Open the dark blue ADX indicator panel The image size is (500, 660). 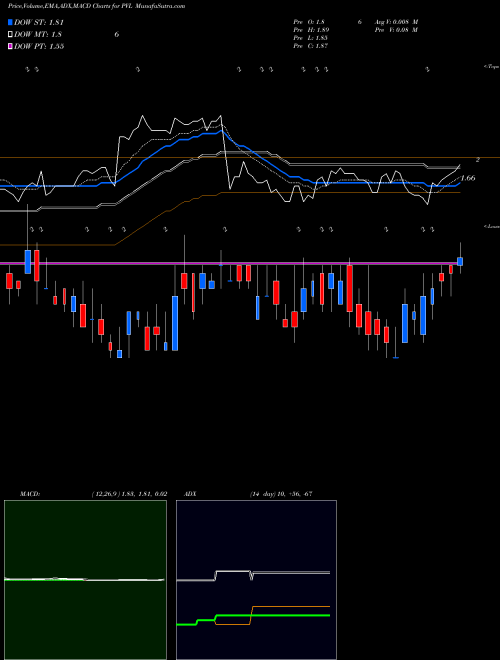[x=256, y=580]
